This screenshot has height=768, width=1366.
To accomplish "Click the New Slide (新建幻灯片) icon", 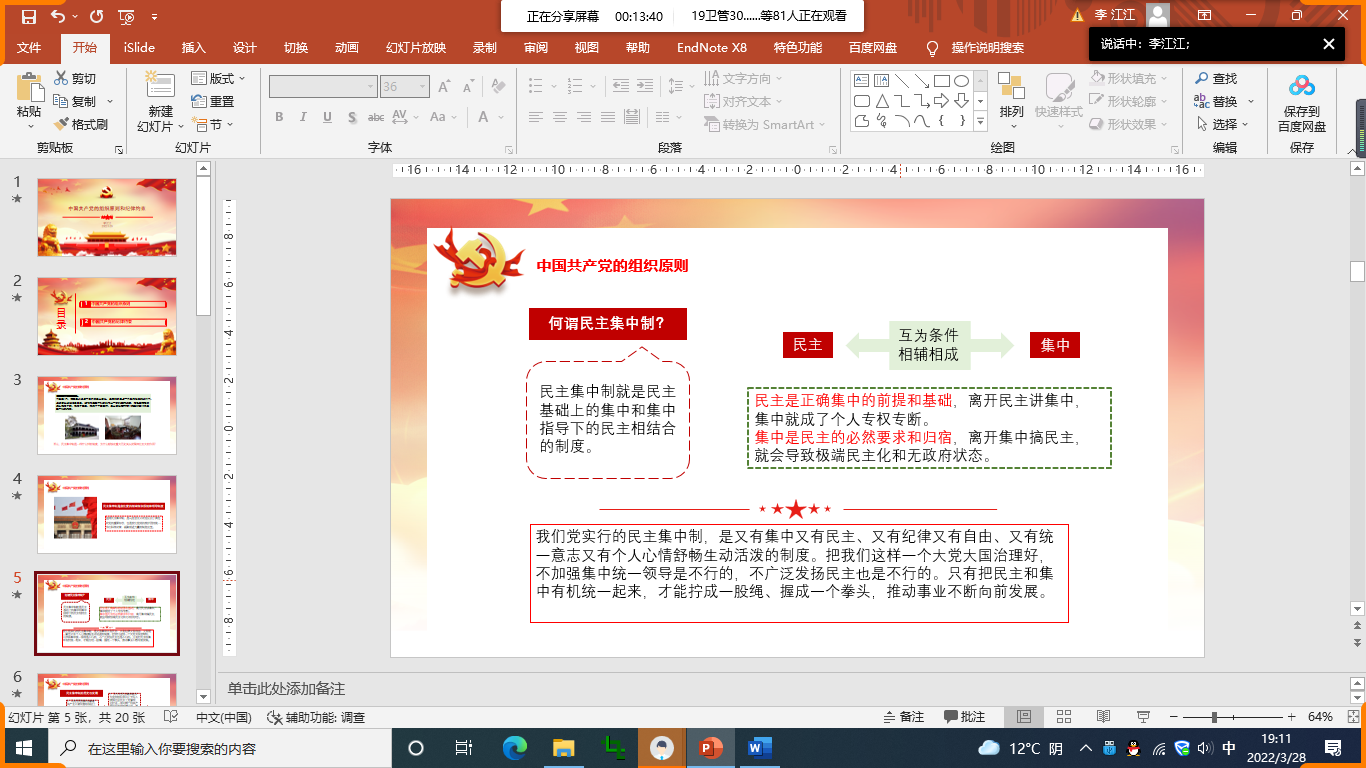I will point(160,88).
